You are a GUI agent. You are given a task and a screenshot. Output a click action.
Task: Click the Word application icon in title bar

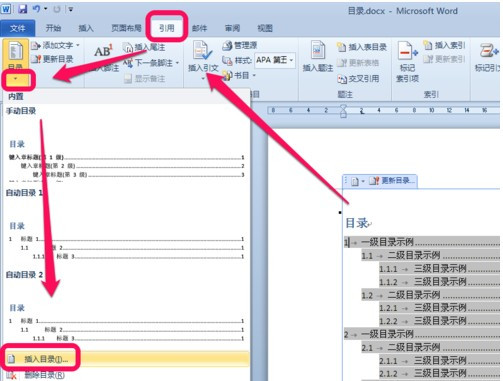point(6,9)
